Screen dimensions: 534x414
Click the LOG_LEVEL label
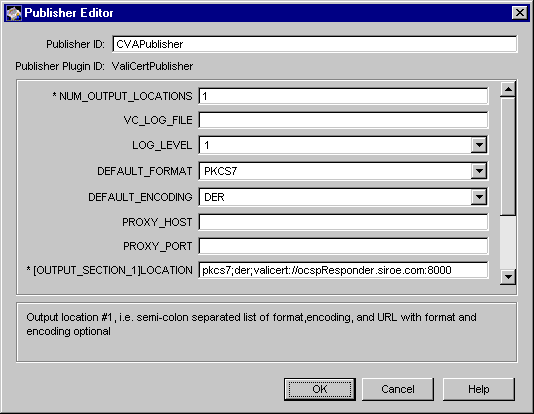pos(162,145)
